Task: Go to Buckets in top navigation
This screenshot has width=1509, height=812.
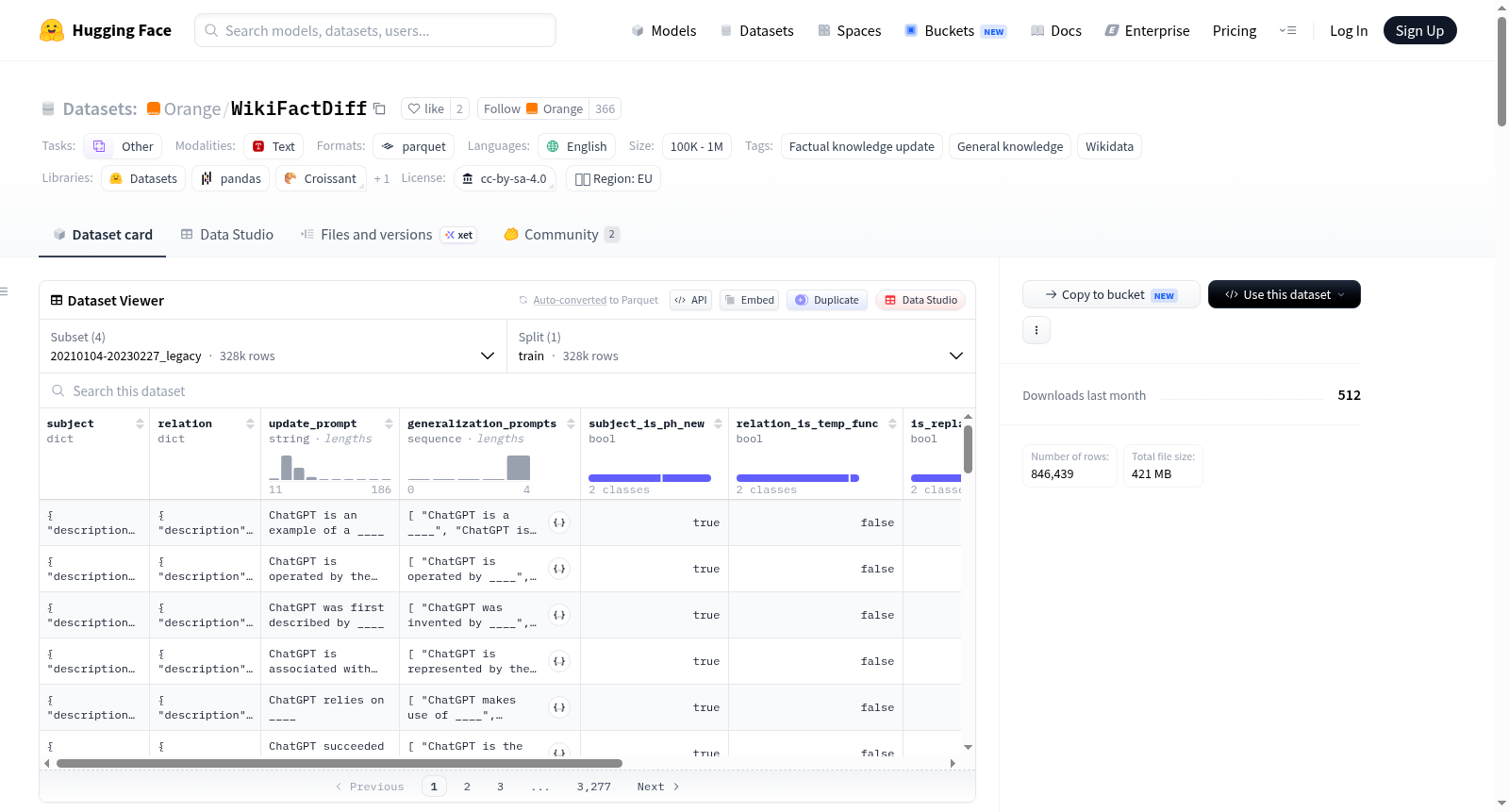Action: (955, 30)
